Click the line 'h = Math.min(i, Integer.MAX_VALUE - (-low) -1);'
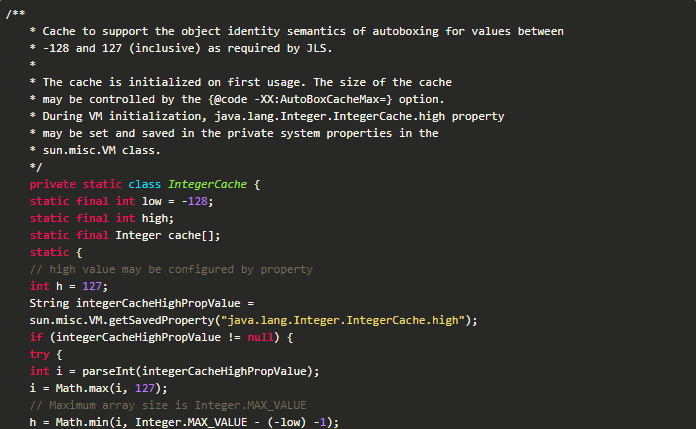This screenshot has width=697, height=429. coord(184,422)
